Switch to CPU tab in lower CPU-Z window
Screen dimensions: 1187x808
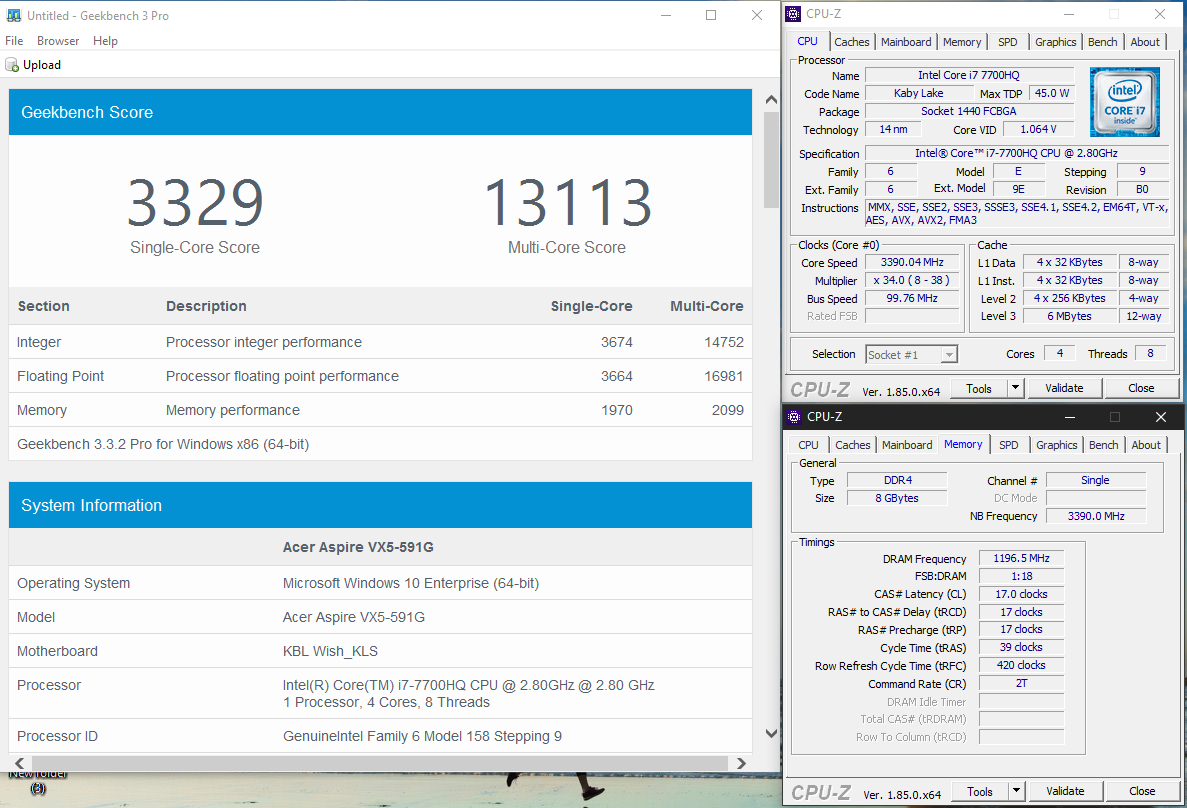[808, 445]
